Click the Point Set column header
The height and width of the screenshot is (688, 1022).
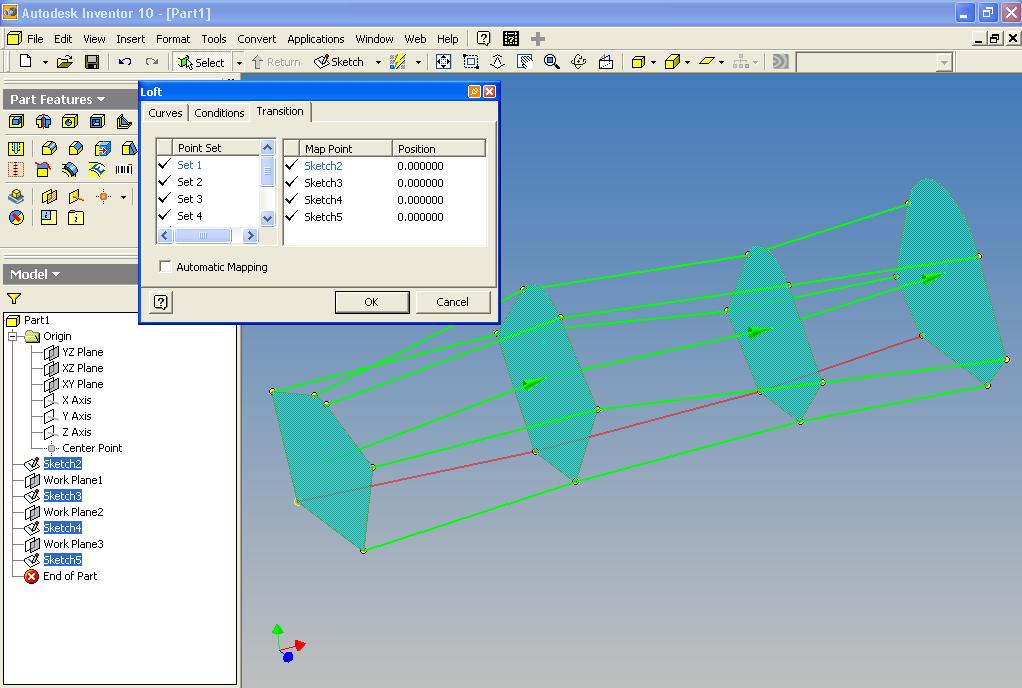click(216, 148)
